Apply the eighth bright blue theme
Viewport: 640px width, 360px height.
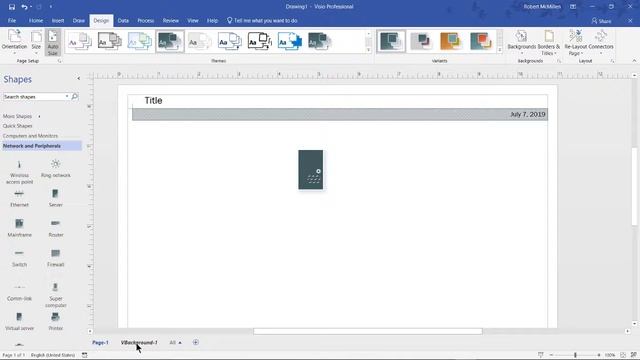[290, 41]
